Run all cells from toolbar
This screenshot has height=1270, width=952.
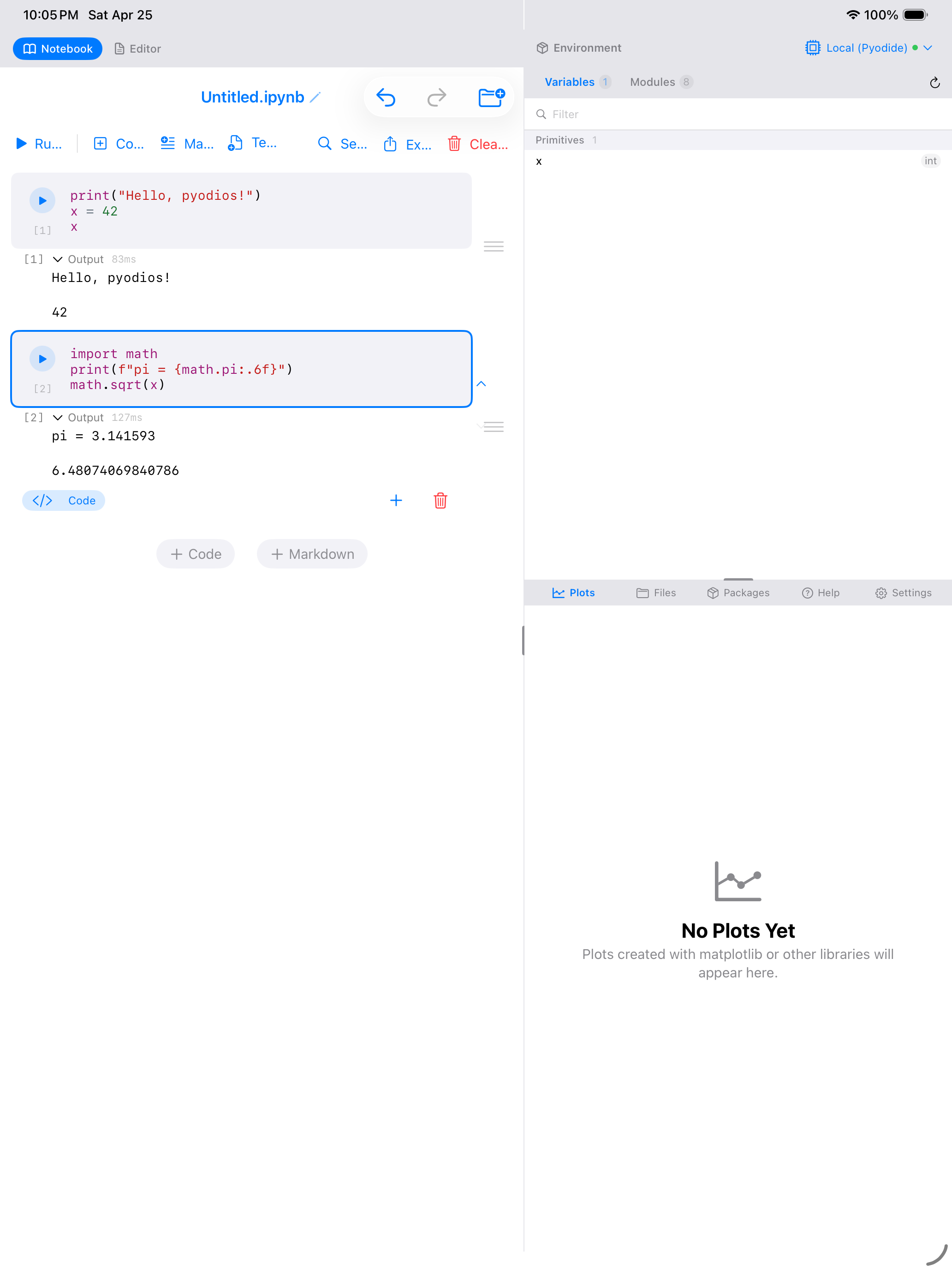click(x=38, y=144)
